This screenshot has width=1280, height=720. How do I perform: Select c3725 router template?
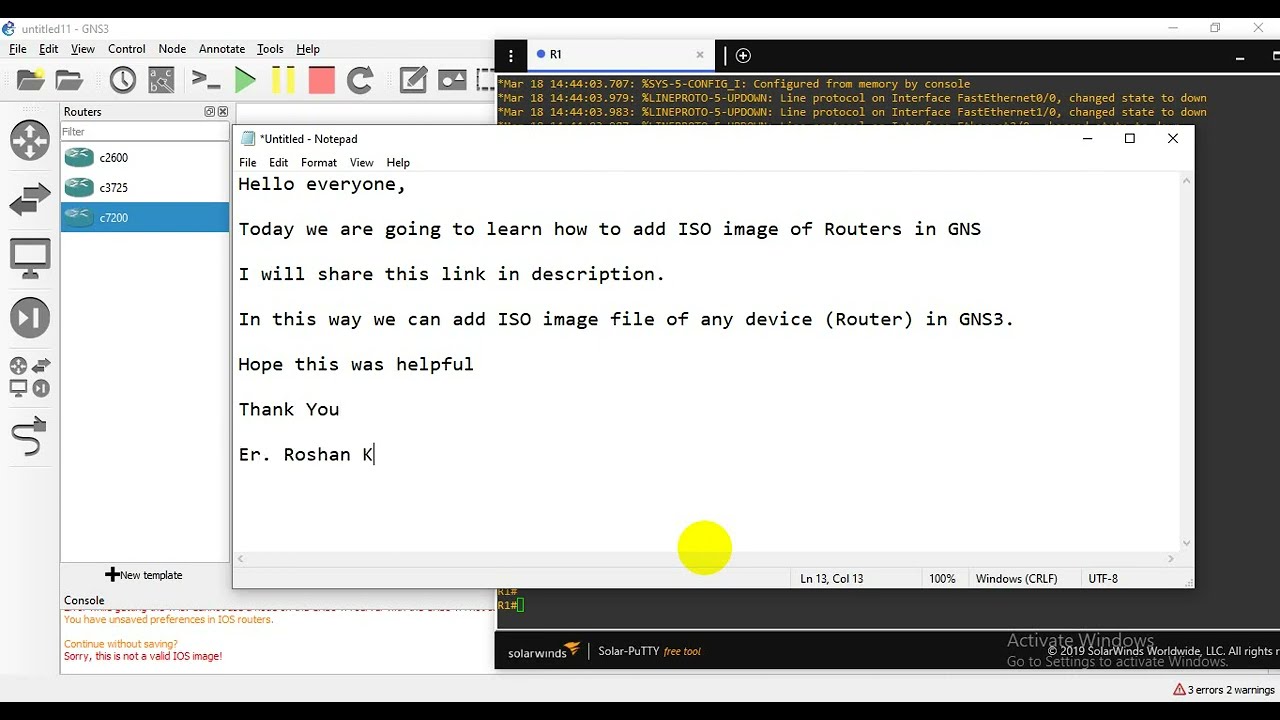point(145,187)
